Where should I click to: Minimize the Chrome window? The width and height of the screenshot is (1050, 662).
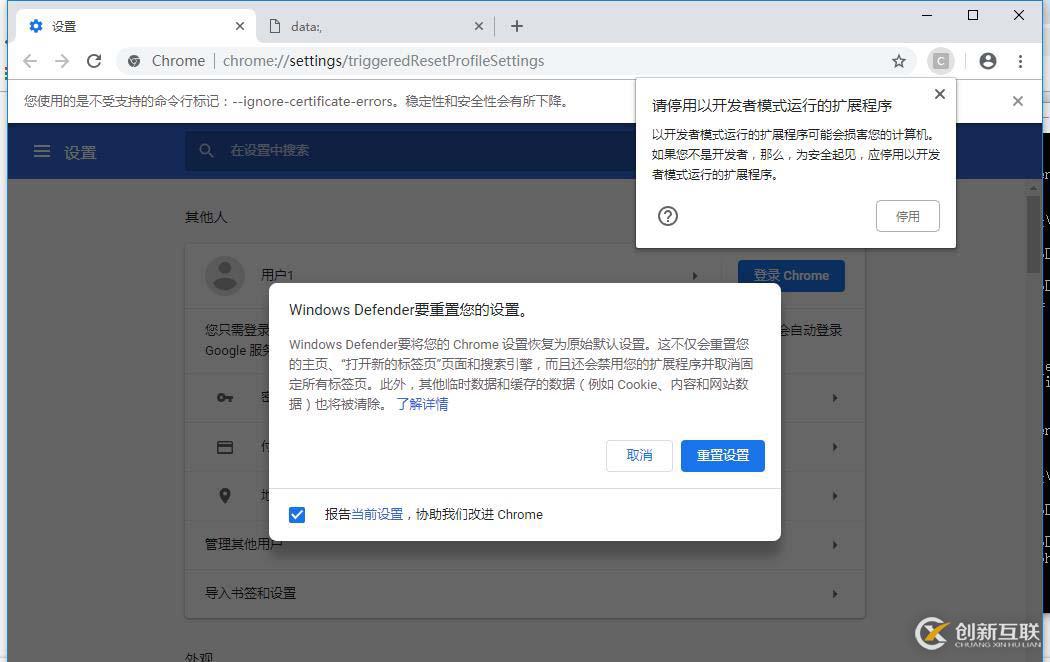click(927, 15)
